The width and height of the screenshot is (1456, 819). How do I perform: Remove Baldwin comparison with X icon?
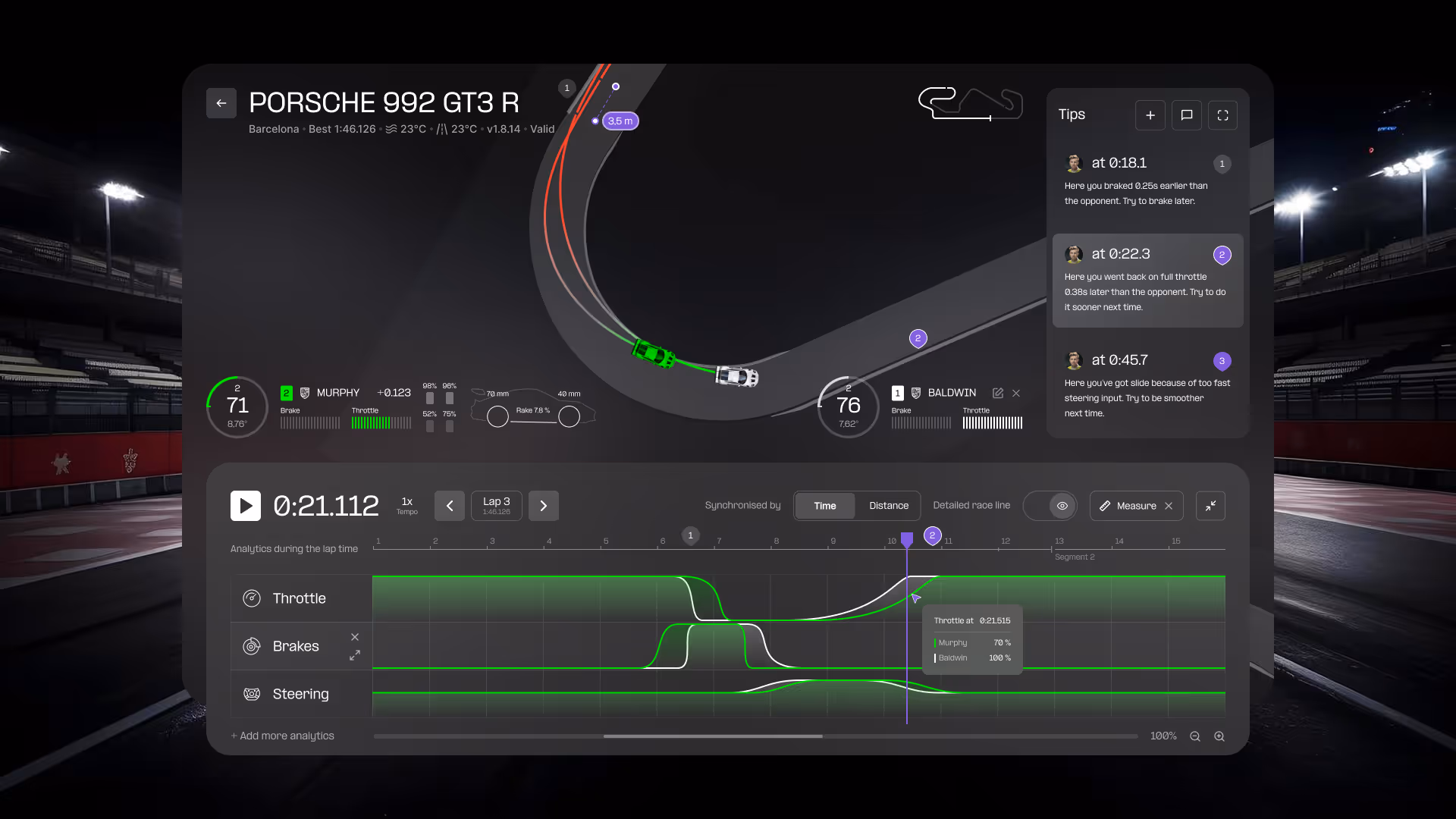click(x=1016, y=393)
